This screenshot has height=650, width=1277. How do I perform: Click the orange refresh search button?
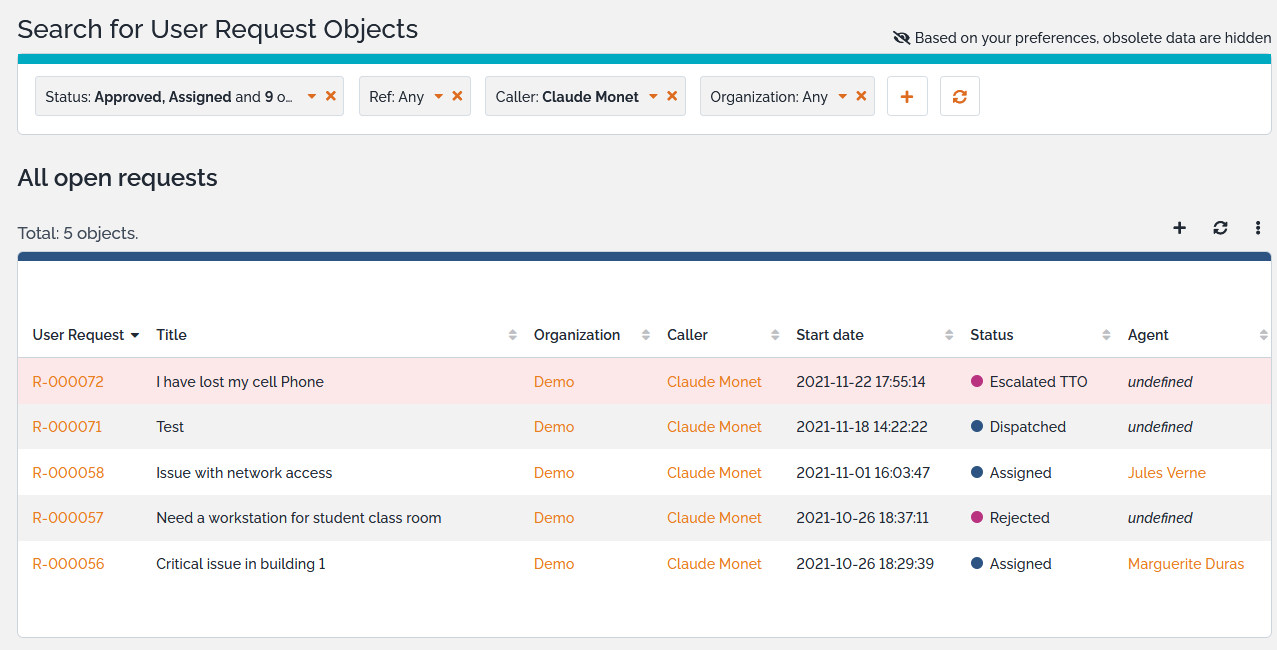click(x=959, y=97)
